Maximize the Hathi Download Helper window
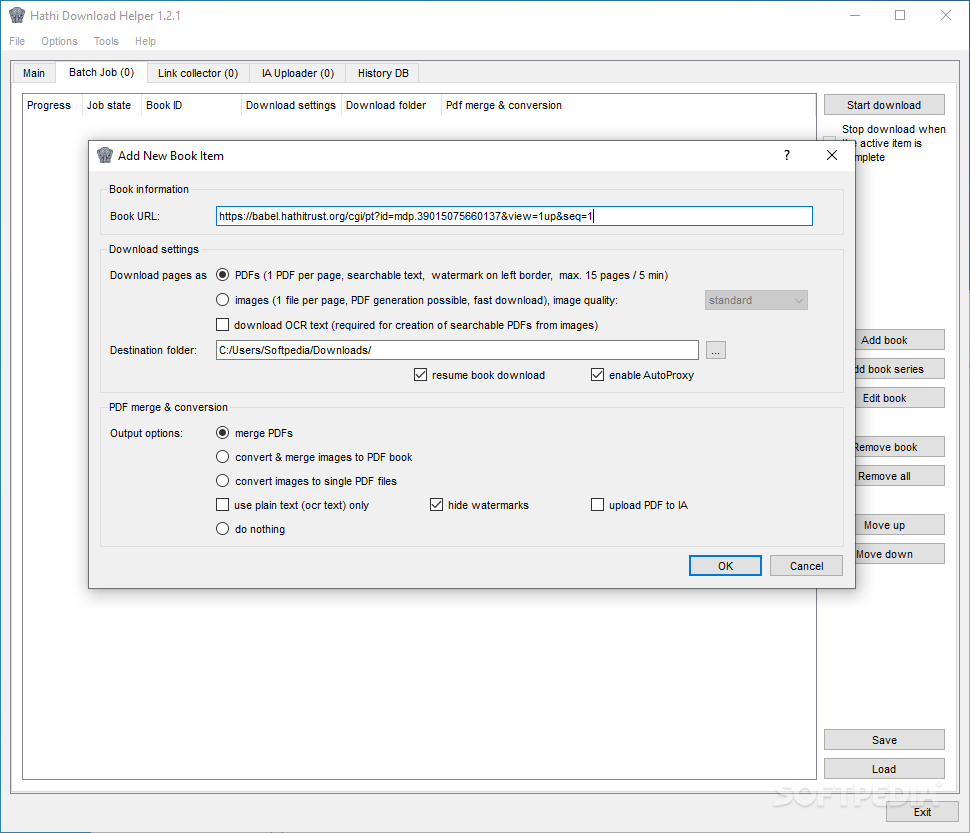 point(900,15)
